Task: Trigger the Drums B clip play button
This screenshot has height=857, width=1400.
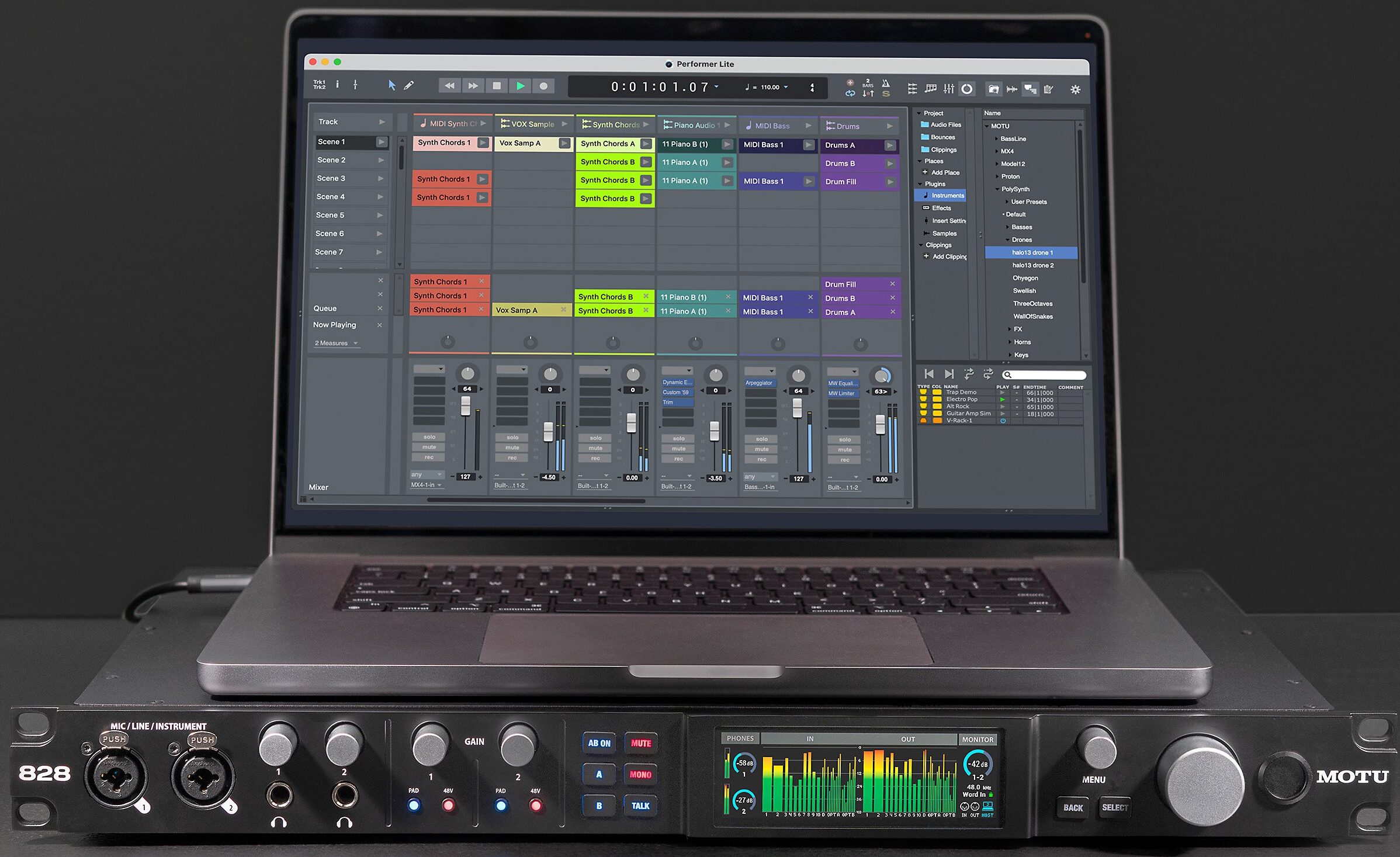Action: coord(890,164)
